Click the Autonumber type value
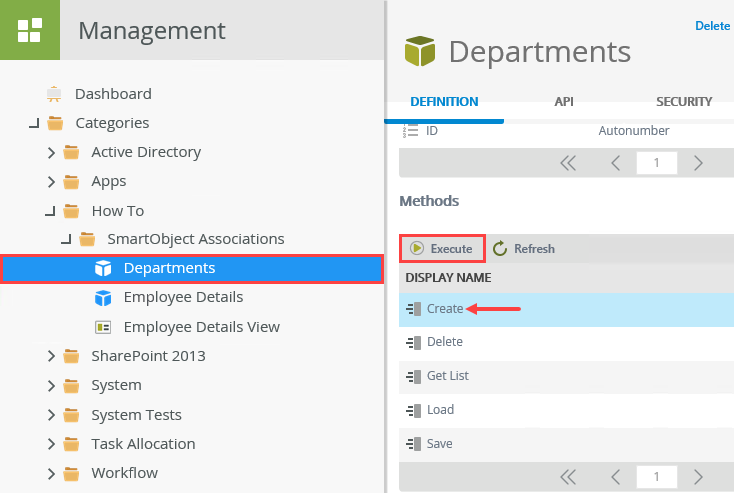 [x=634, y=131]
